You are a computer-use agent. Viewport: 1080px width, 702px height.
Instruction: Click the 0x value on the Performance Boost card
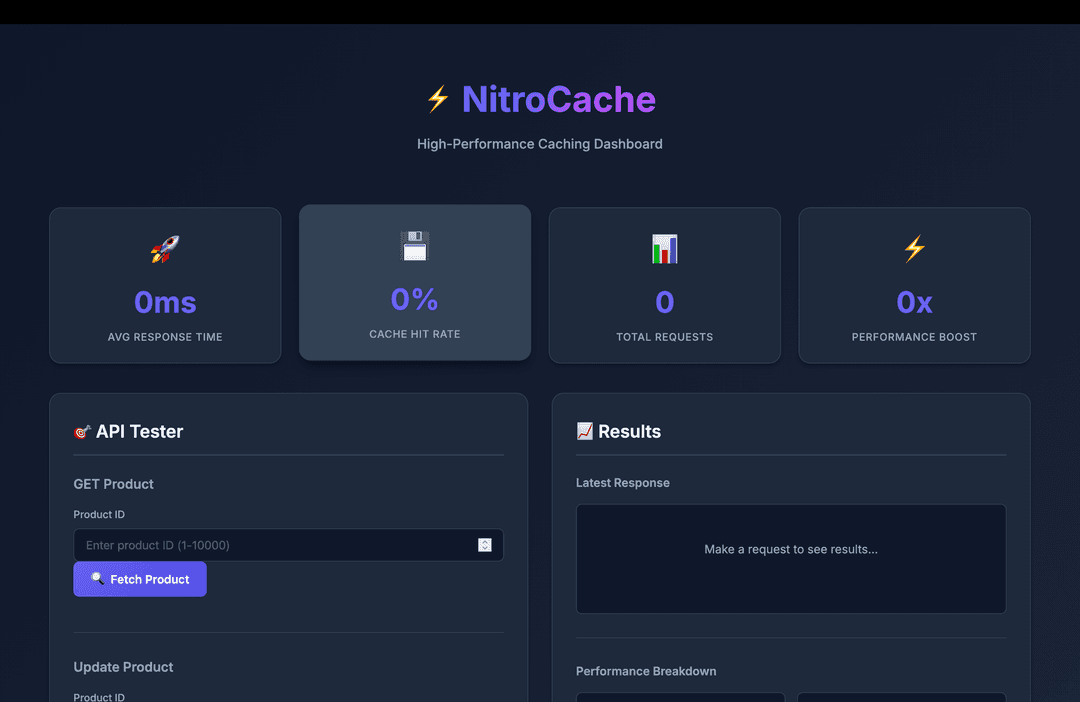914,302
